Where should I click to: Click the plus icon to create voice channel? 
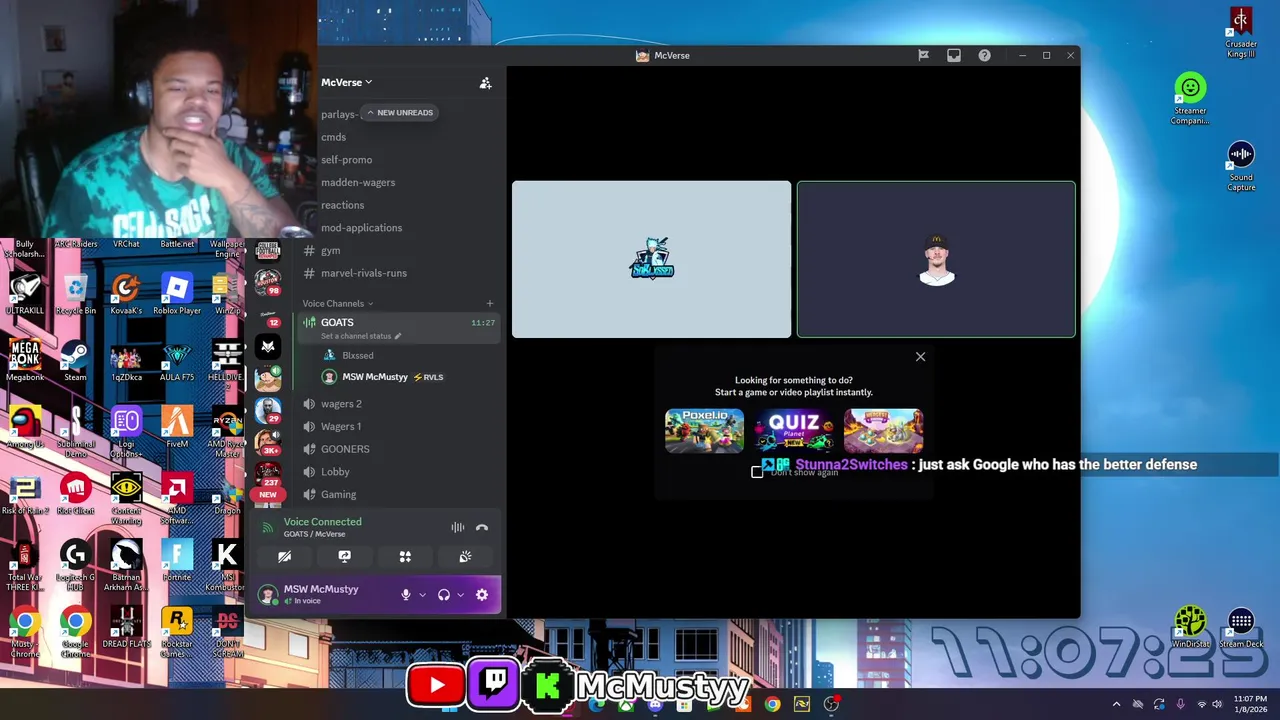(489, 303)
